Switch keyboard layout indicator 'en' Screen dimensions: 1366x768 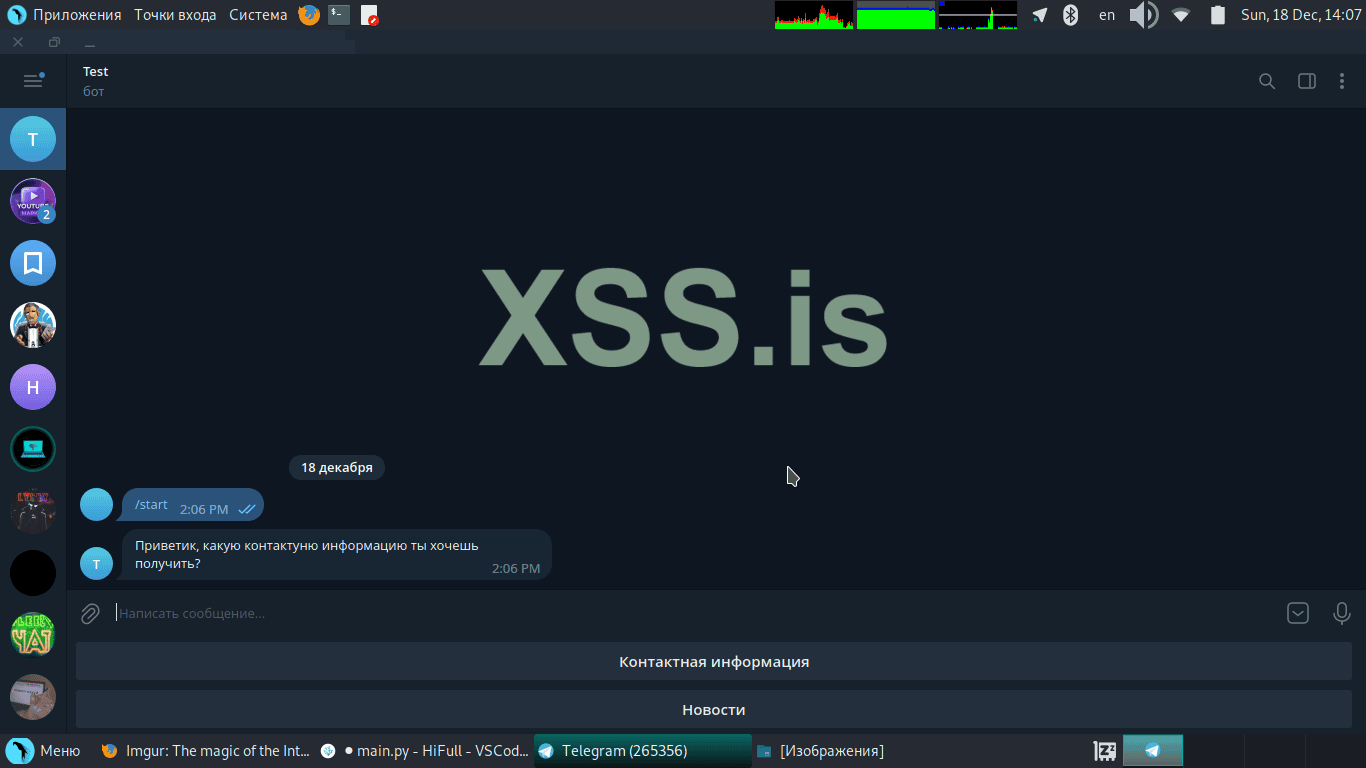(x=1107, y=15)
